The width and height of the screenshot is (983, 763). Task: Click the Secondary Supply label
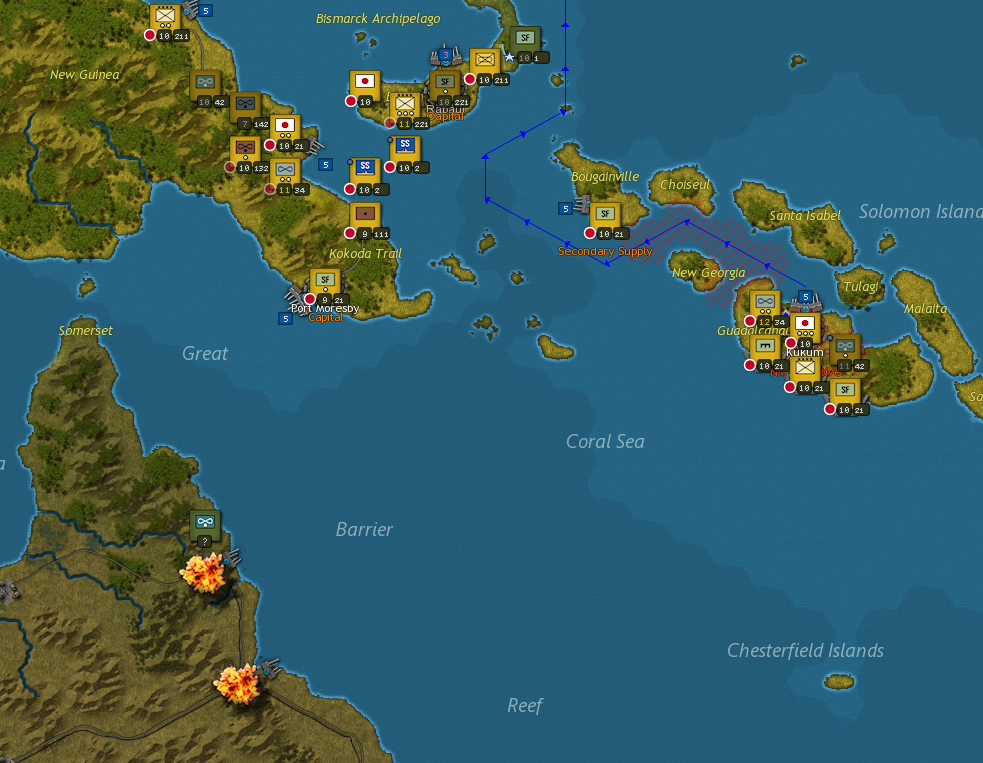[x=605, y=251]
